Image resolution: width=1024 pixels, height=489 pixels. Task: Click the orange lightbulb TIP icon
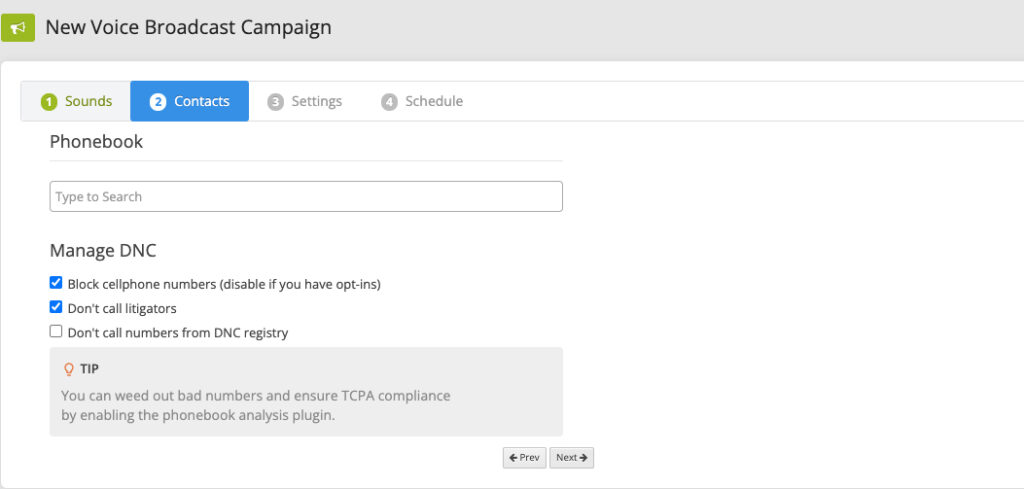(69, 370)
